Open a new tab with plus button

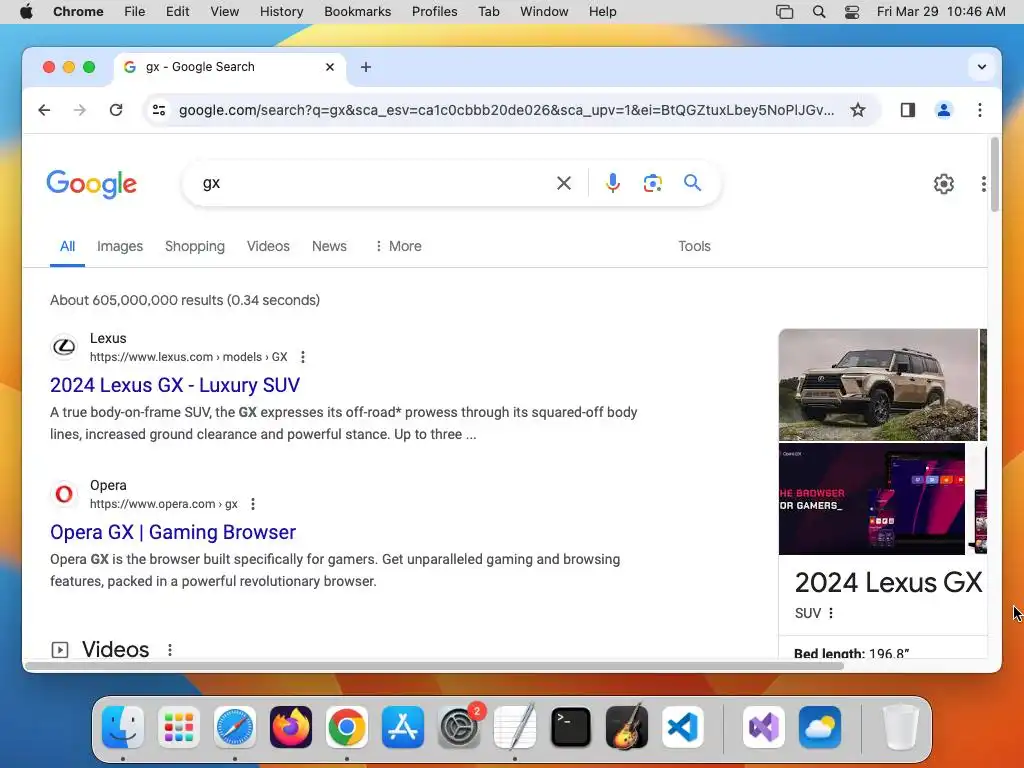coord(366,67)
